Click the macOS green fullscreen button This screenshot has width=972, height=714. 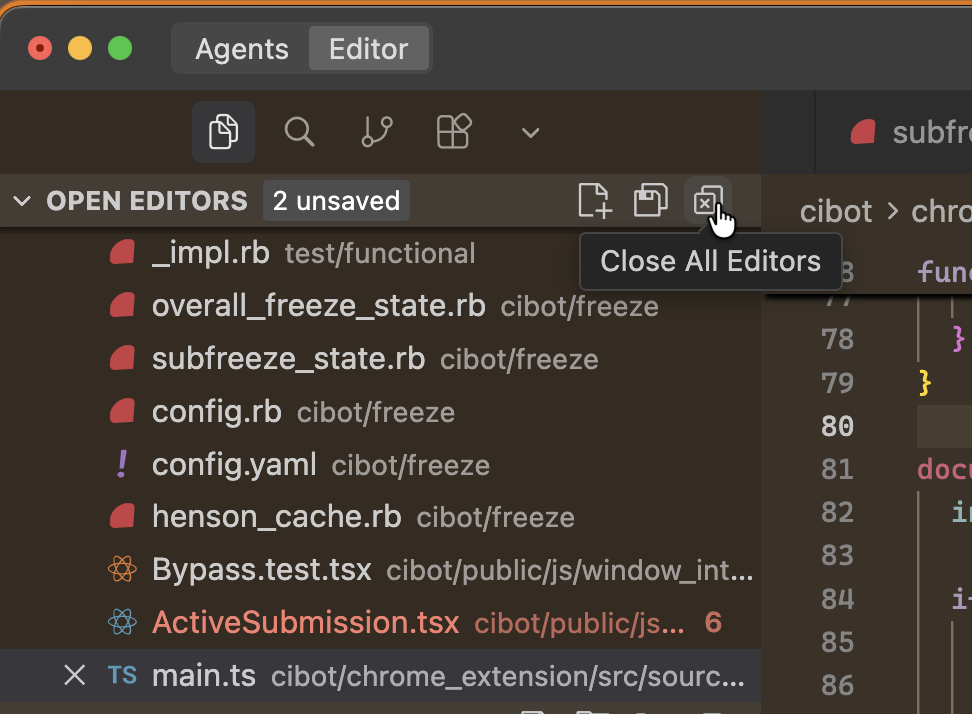(x=120, y=48)
